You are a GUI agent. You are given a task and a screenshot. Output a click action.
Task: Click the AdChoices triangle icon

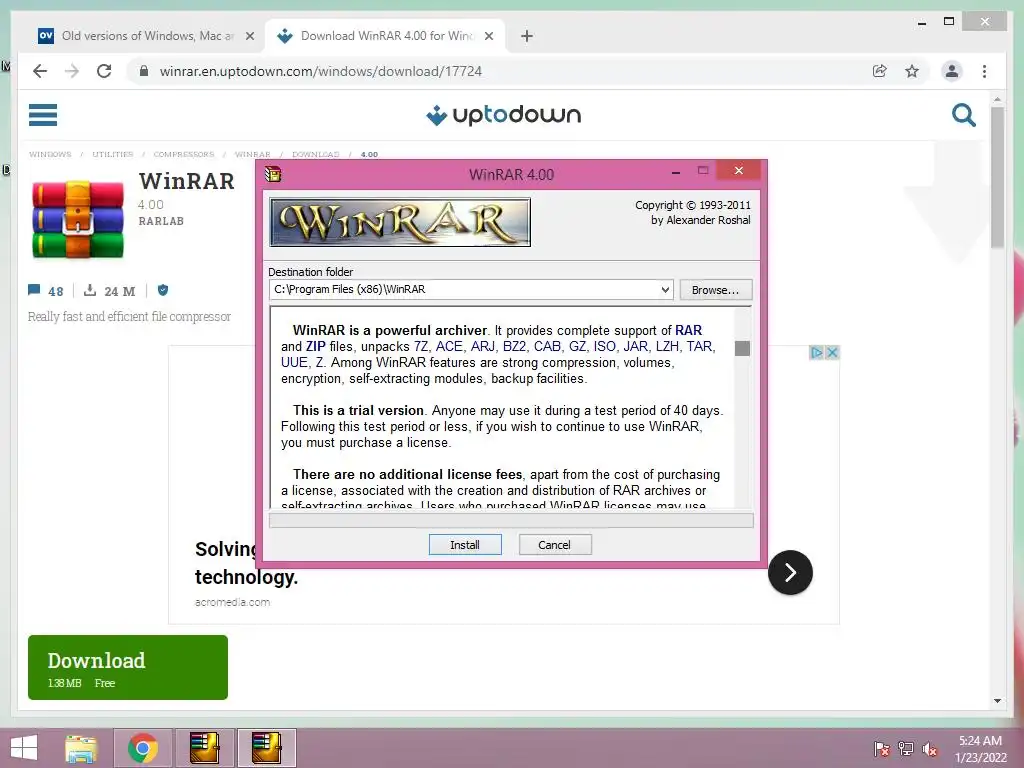point(816,353)
